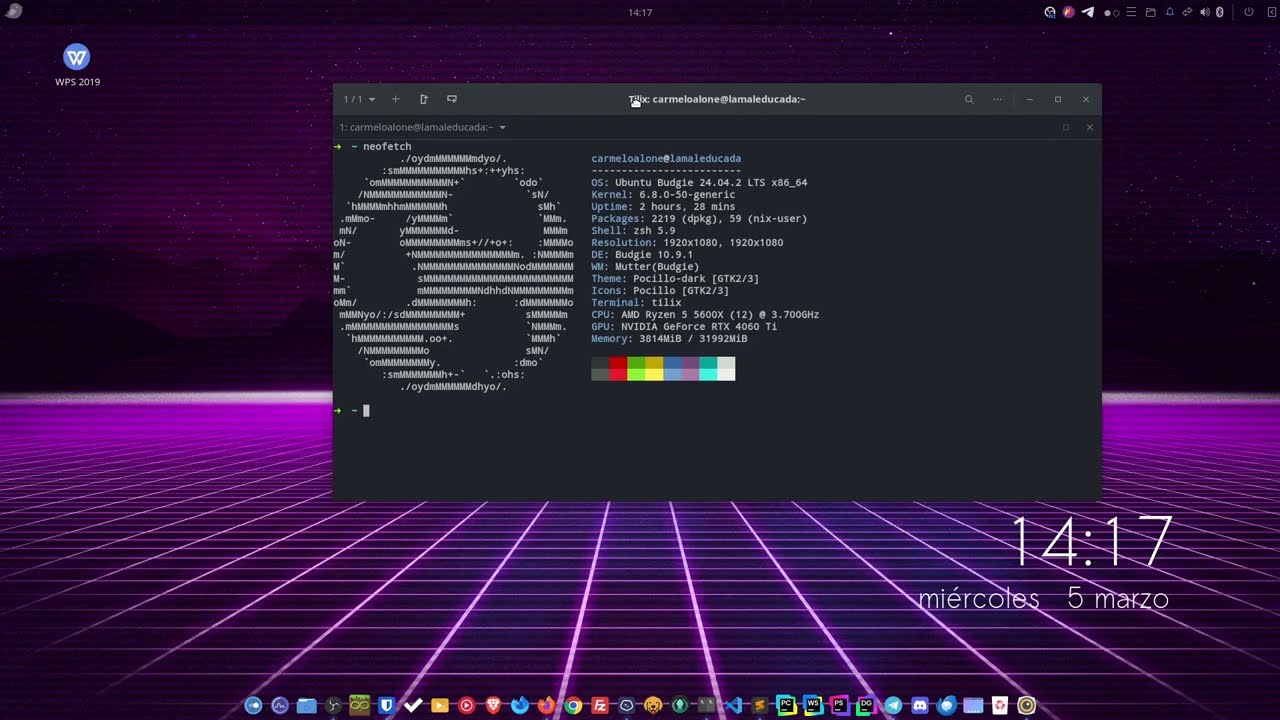Launch Discord from the dock

point(920,705)
